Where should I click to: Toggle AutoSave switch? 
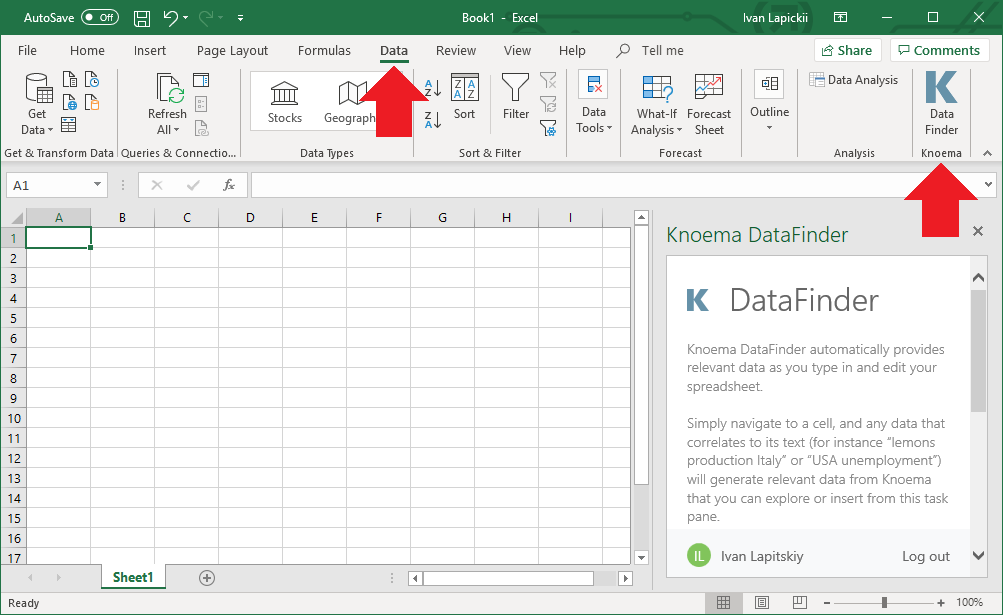click(x=100, y=18)
